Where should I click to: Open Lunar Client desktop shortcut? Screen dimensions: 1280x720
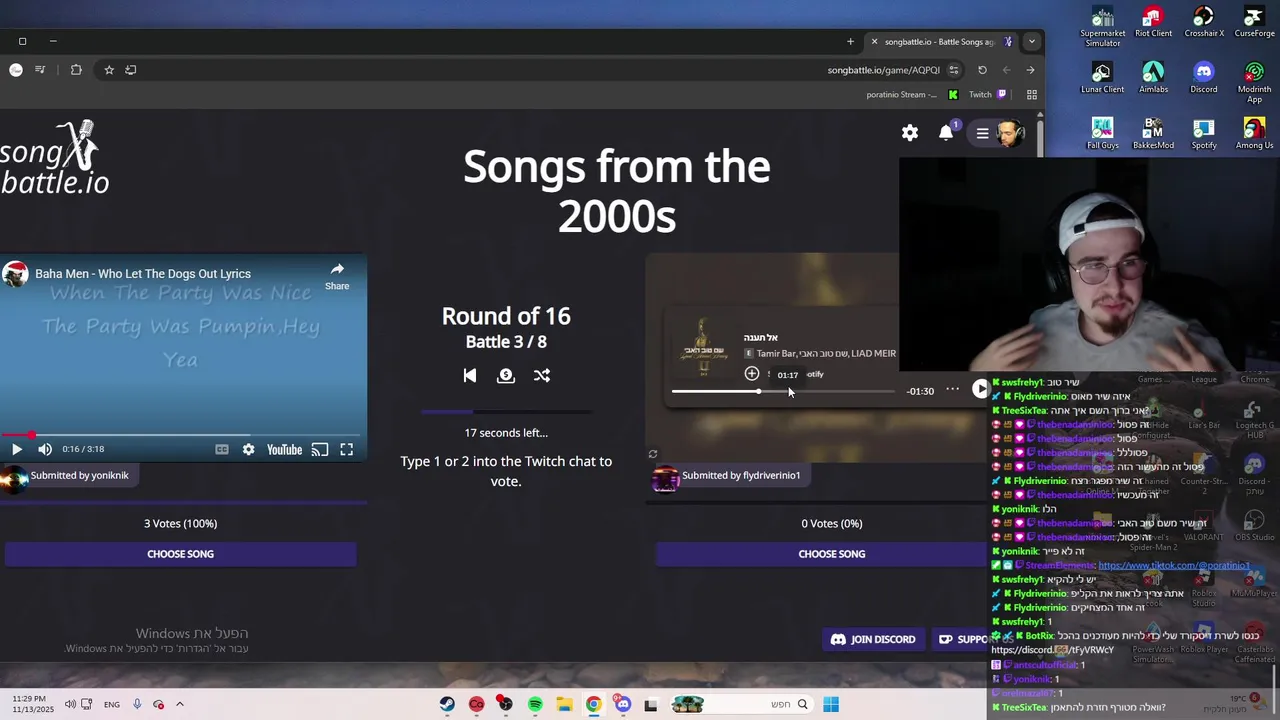1103,78
